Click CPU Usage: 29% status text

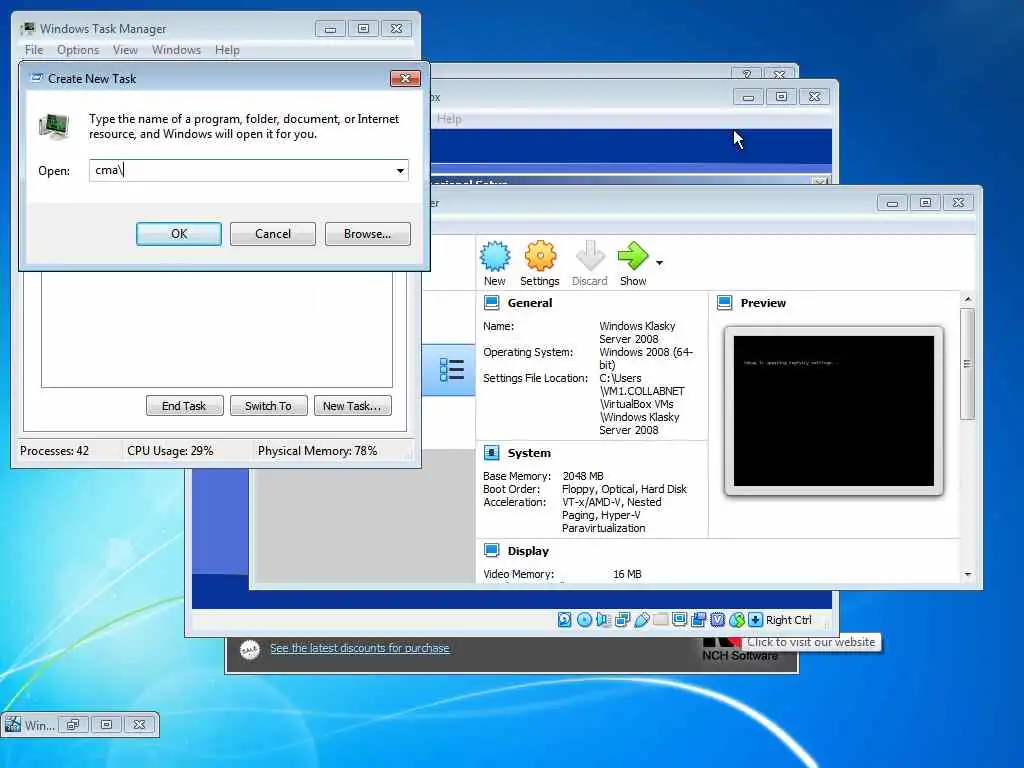[170, 451]
